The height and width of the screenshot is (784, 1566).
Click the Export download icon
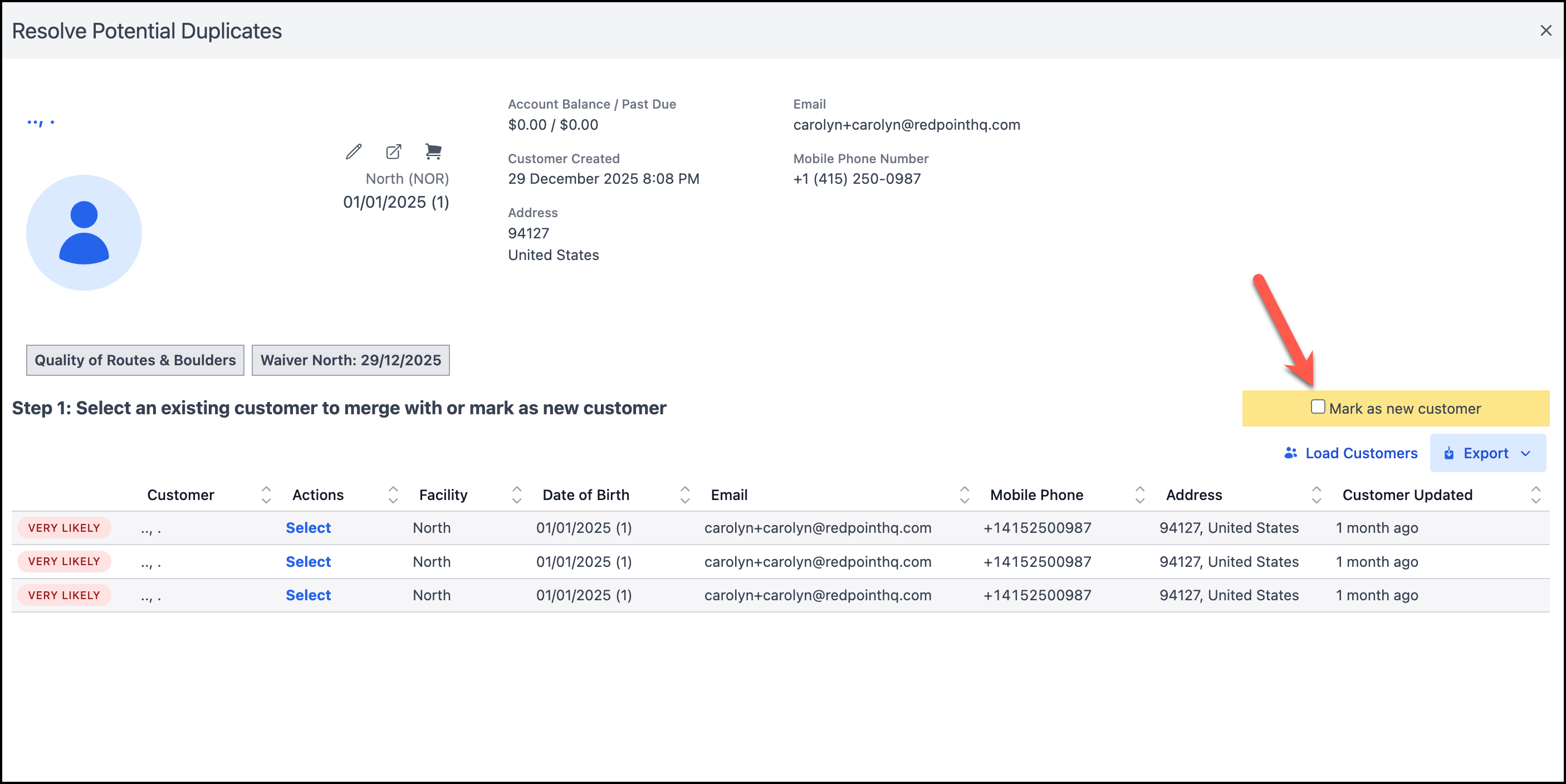click(1448, 453)
